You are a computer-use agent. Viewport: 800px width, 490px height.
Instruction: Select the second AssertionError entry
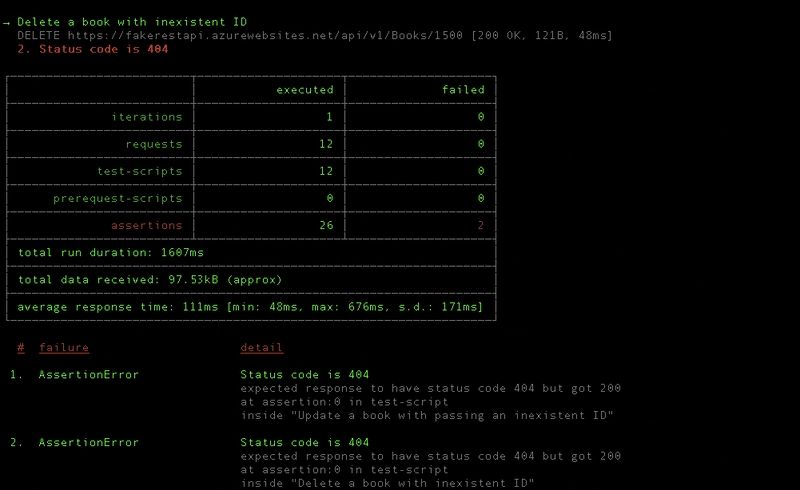(89, 443)
